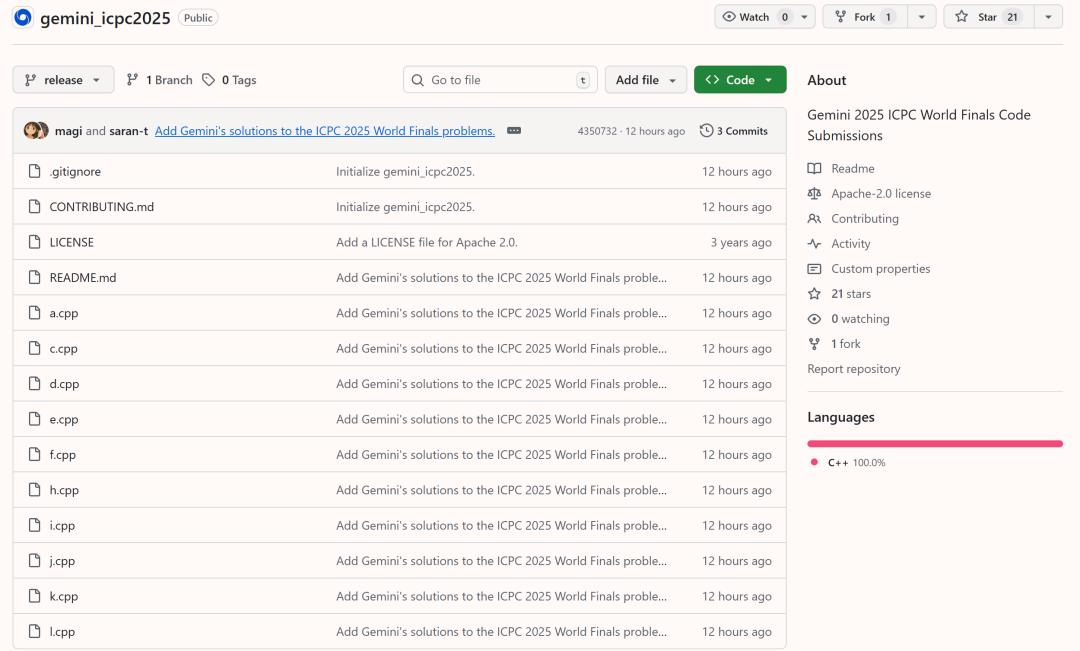Focus the Go to file search box
Screen dimensions: 1080x651
(500, 80)
